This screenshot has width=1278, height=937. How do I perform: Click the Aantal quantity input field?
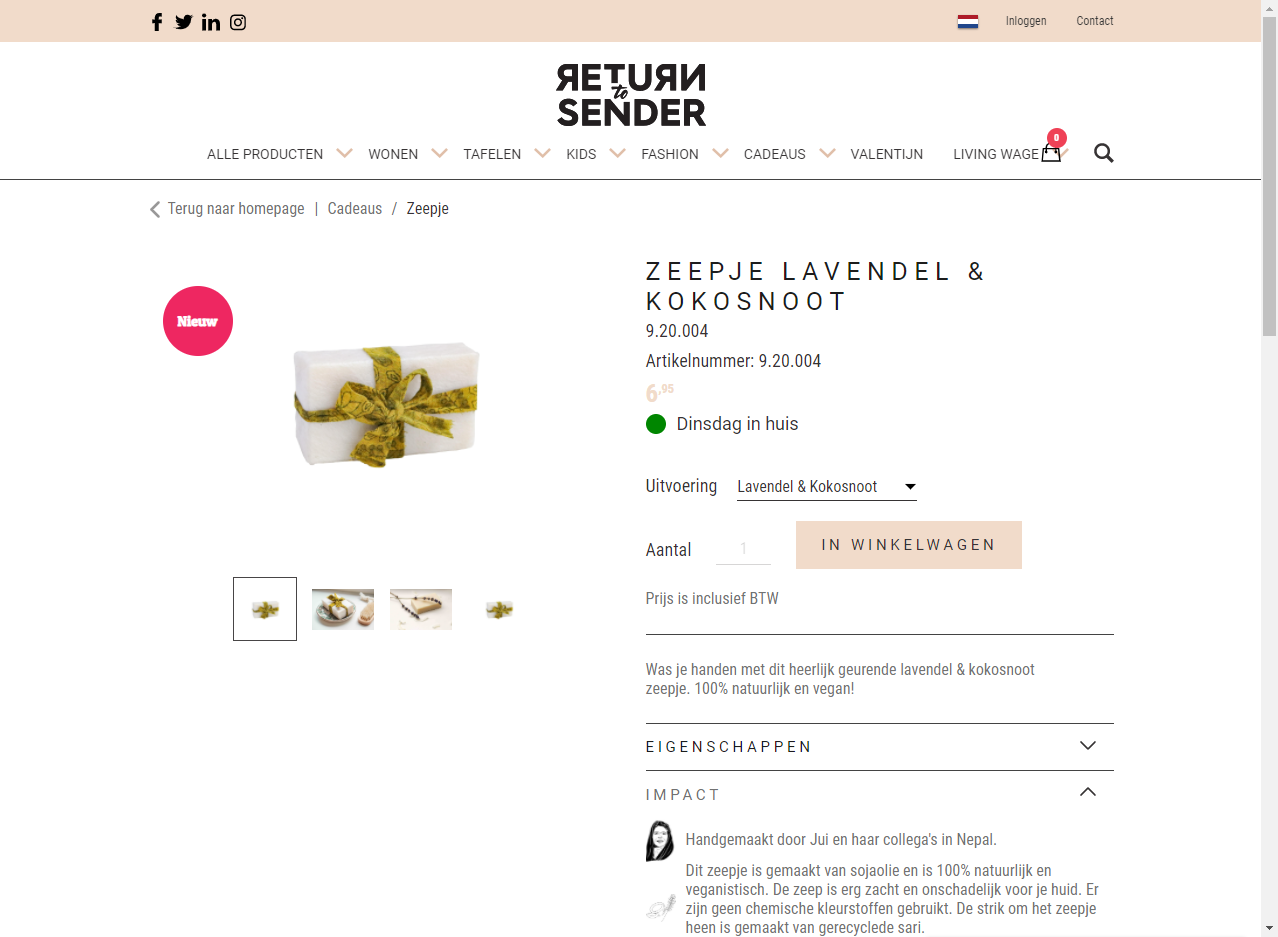coord(744,548)
